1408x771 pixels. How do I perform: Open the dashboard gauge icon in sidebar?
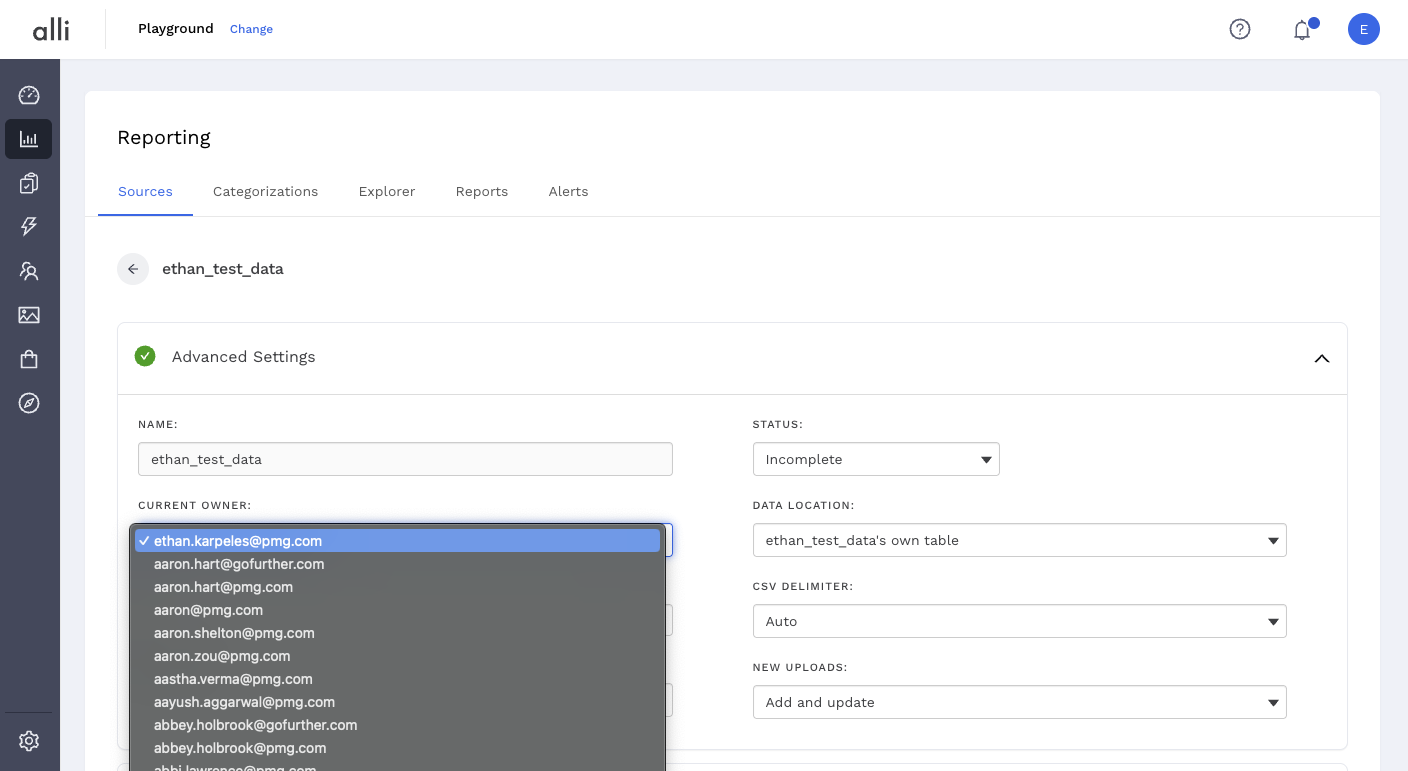coord(29,95)
